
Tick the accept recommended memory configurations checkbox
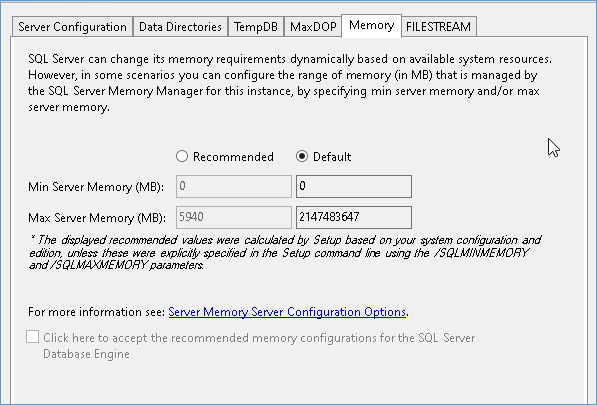point(32,337)
